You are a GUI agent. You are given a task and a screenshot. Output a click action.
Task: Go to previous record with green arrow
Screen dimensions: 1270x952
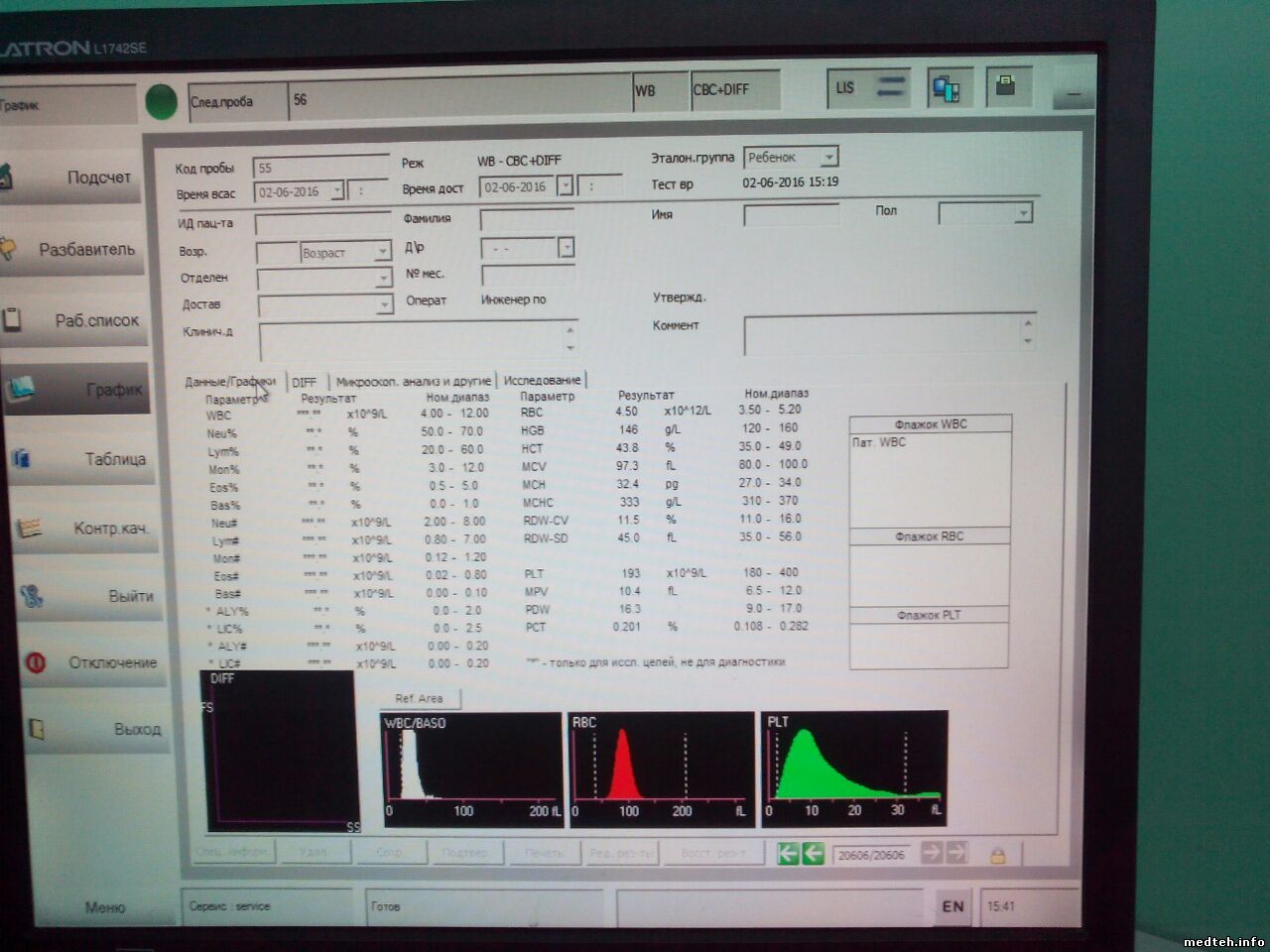[x=814, y=853]
